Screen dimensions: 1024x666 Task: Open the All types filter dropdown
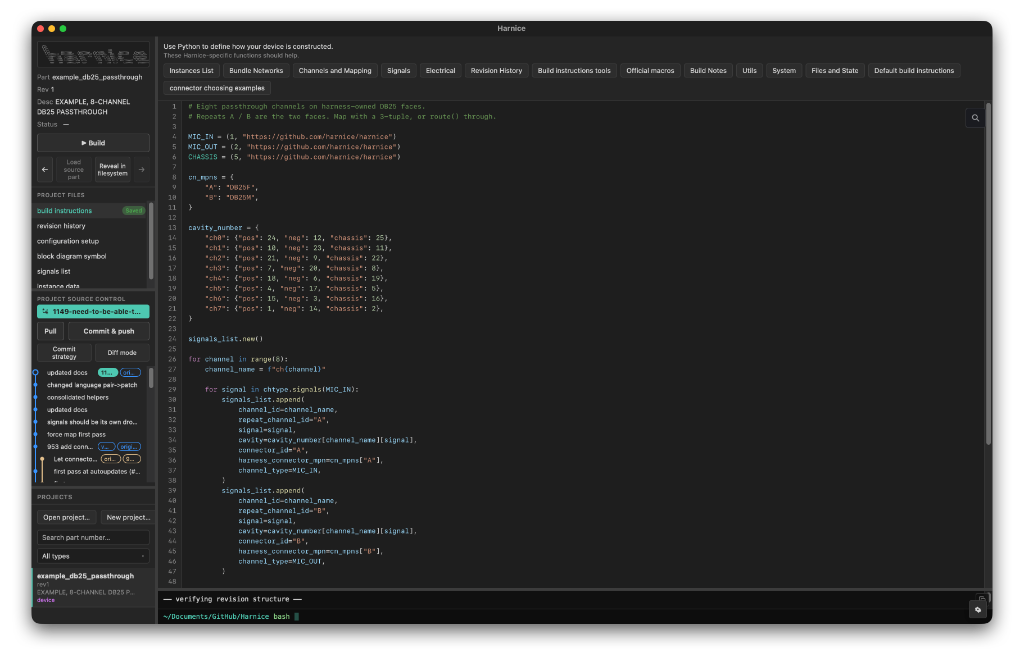pos(93,556)
